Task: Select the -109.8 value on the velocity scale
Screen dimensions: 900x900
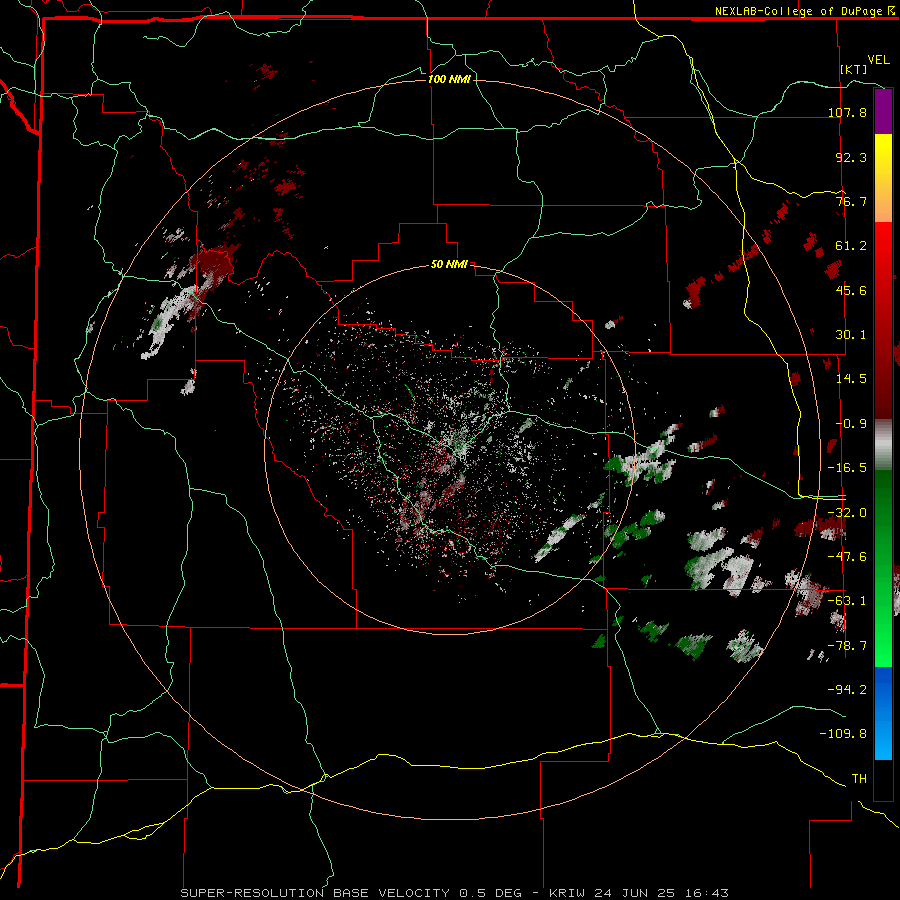Action: pyautogui.click(x=843, y=734)
